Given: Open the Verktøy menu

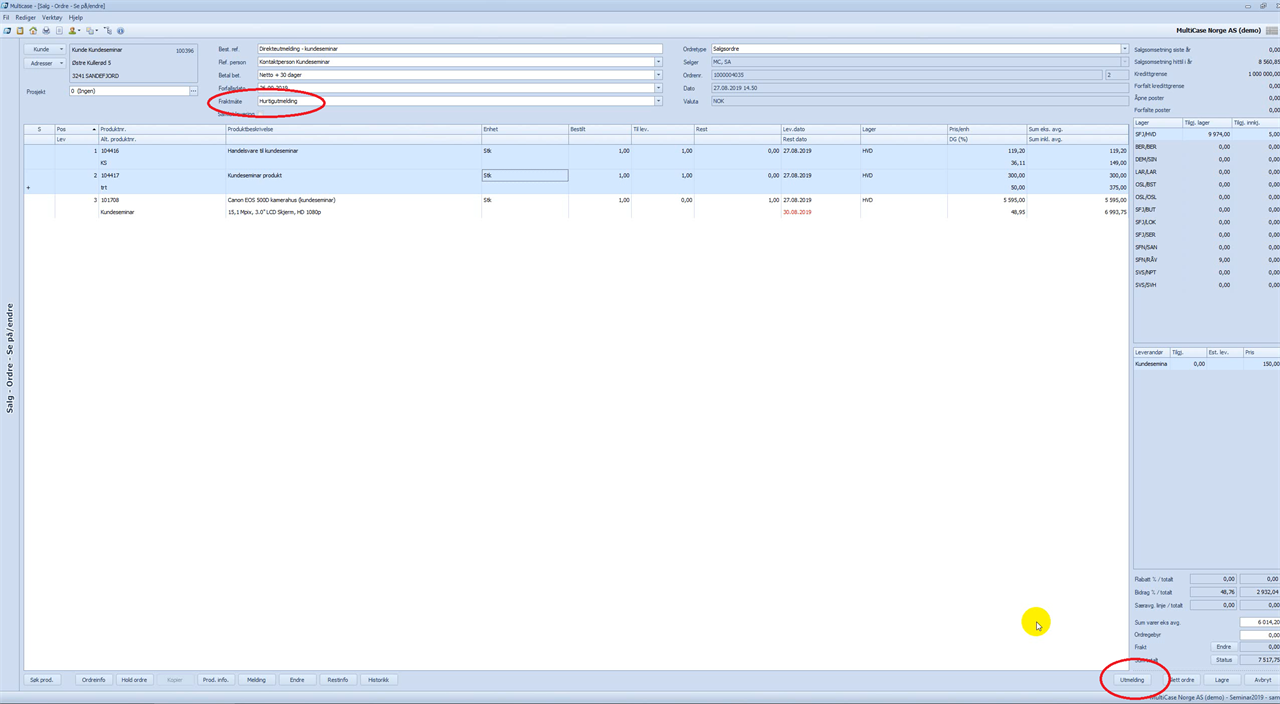Looking at the screenshot, I should coord(52,18).
